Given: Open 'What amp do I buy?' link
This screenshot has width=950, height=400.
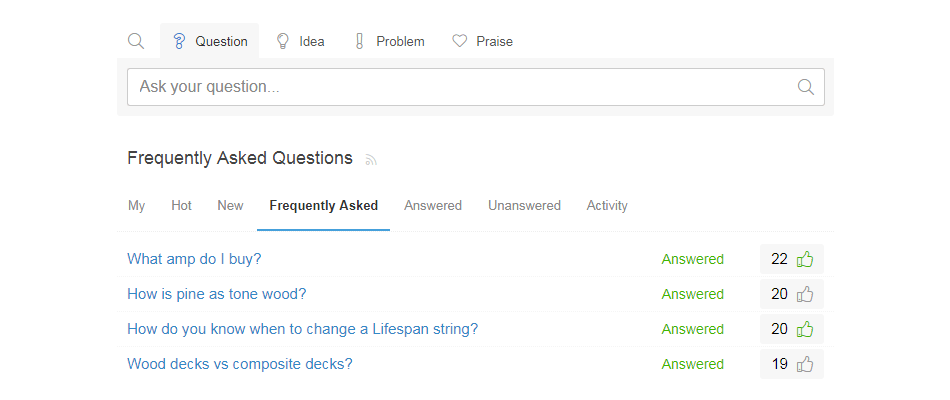Looking at the screenshot, I should [194, 259].
